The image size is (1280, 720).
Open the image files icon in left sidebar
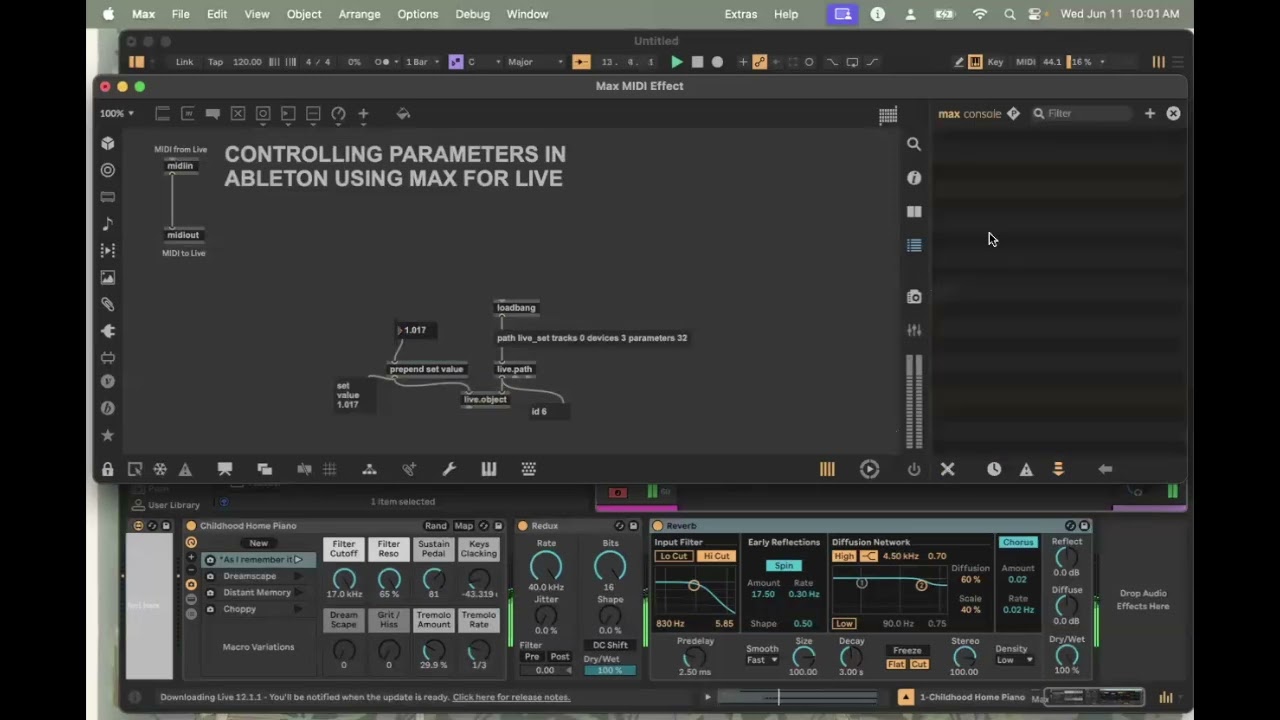pyautogui.click(x=108, y=277)
